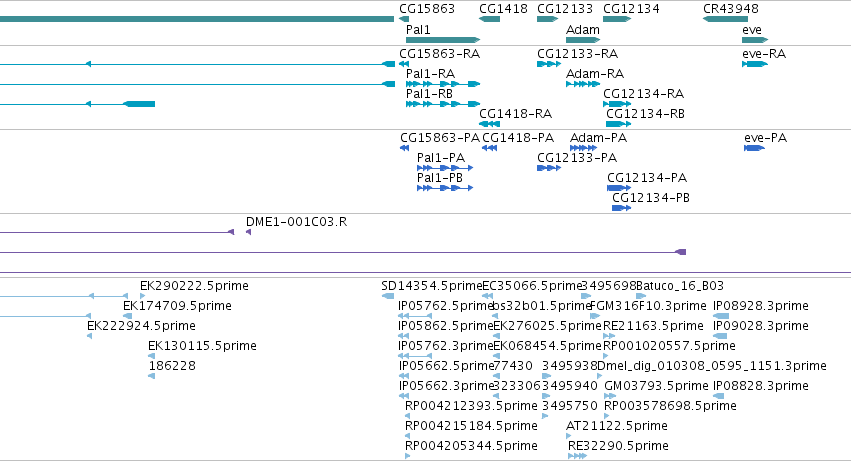The image size is (851, 461).
Task: Click EST RE32290.5prime
Action: click(x=618, y=447)
